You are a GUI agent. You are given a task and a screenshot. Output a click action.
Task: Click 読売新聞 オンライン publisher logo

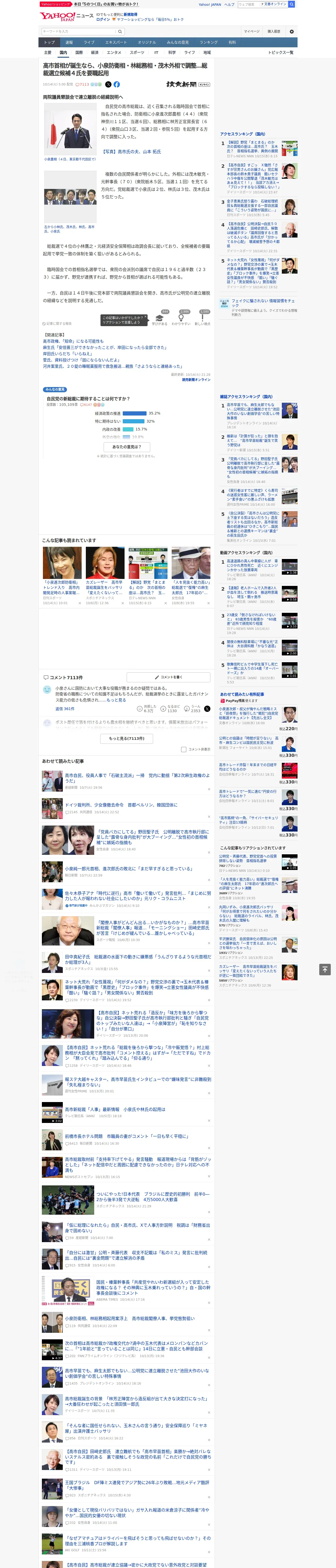pyautogui.click(x=188, y=85)
